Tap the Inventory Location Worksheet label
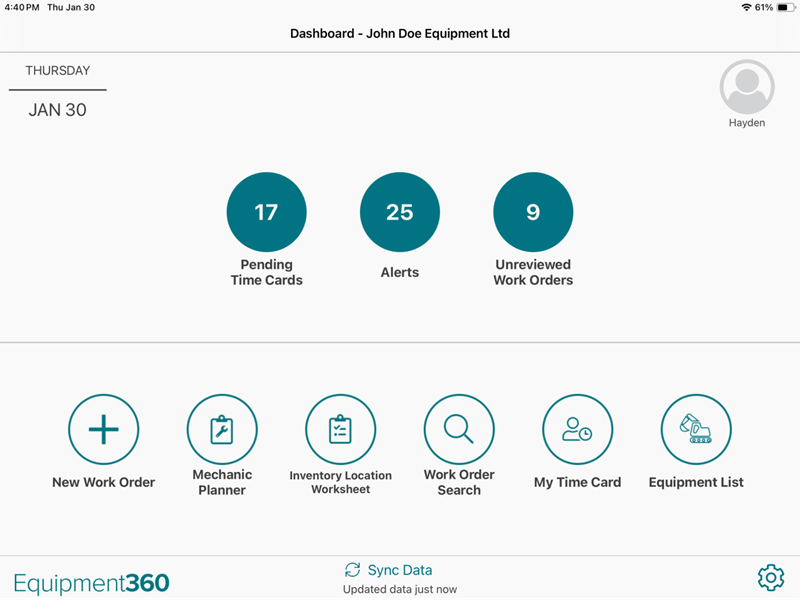 pos(340,482)
